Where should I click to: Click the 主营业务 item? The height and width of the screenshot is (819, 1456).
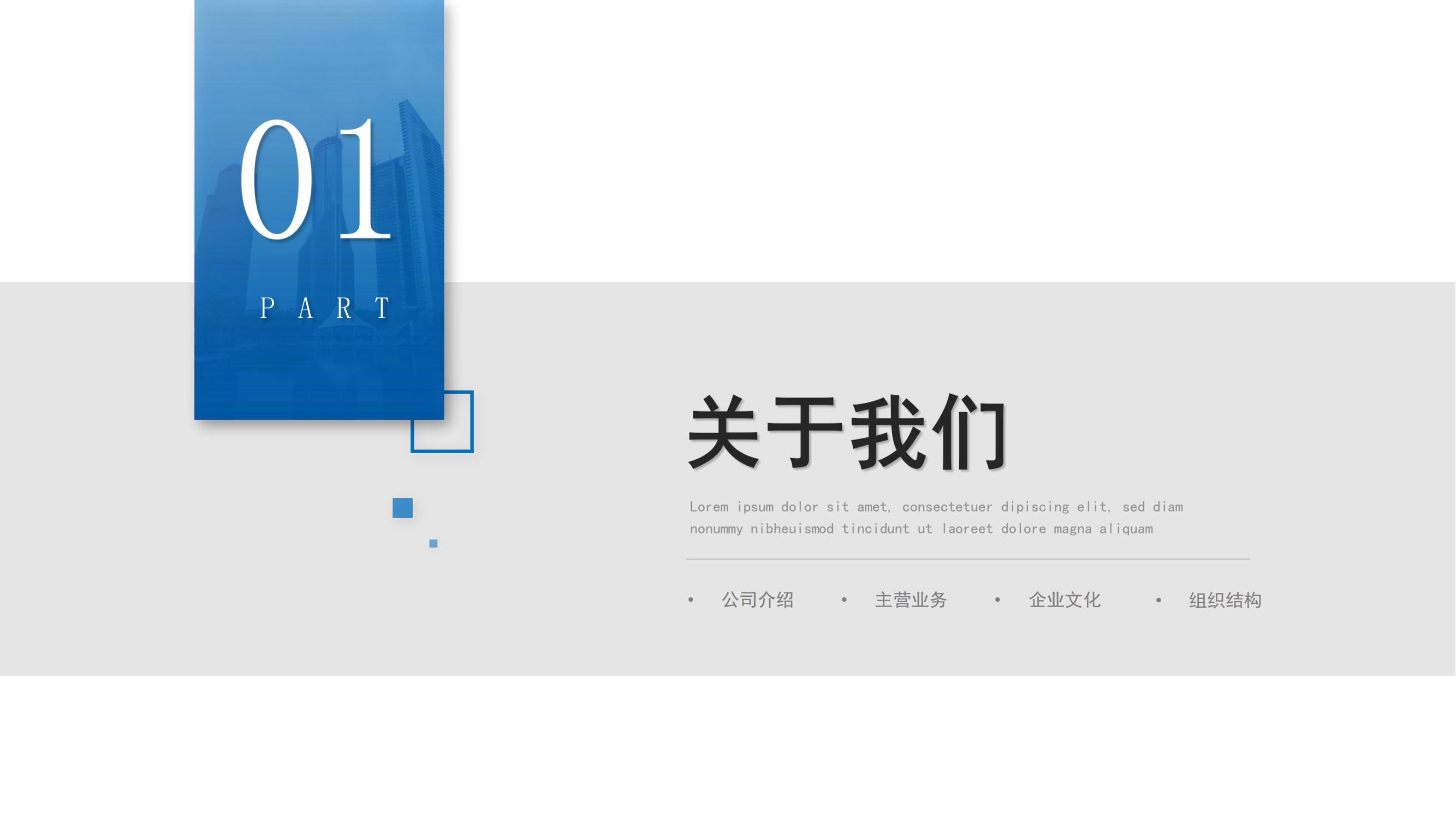[x=911, y=600]
